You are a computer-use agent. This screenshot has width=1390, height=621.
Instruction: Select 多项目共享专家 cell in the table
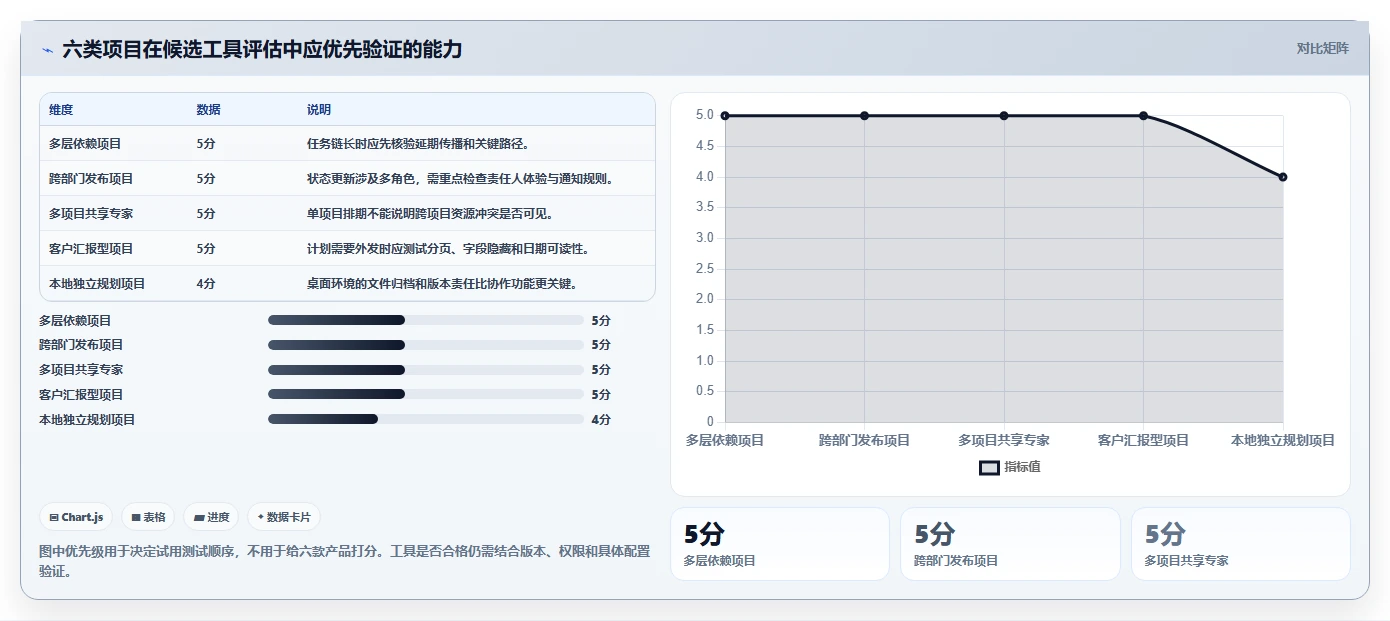click(x=91, y=214)
